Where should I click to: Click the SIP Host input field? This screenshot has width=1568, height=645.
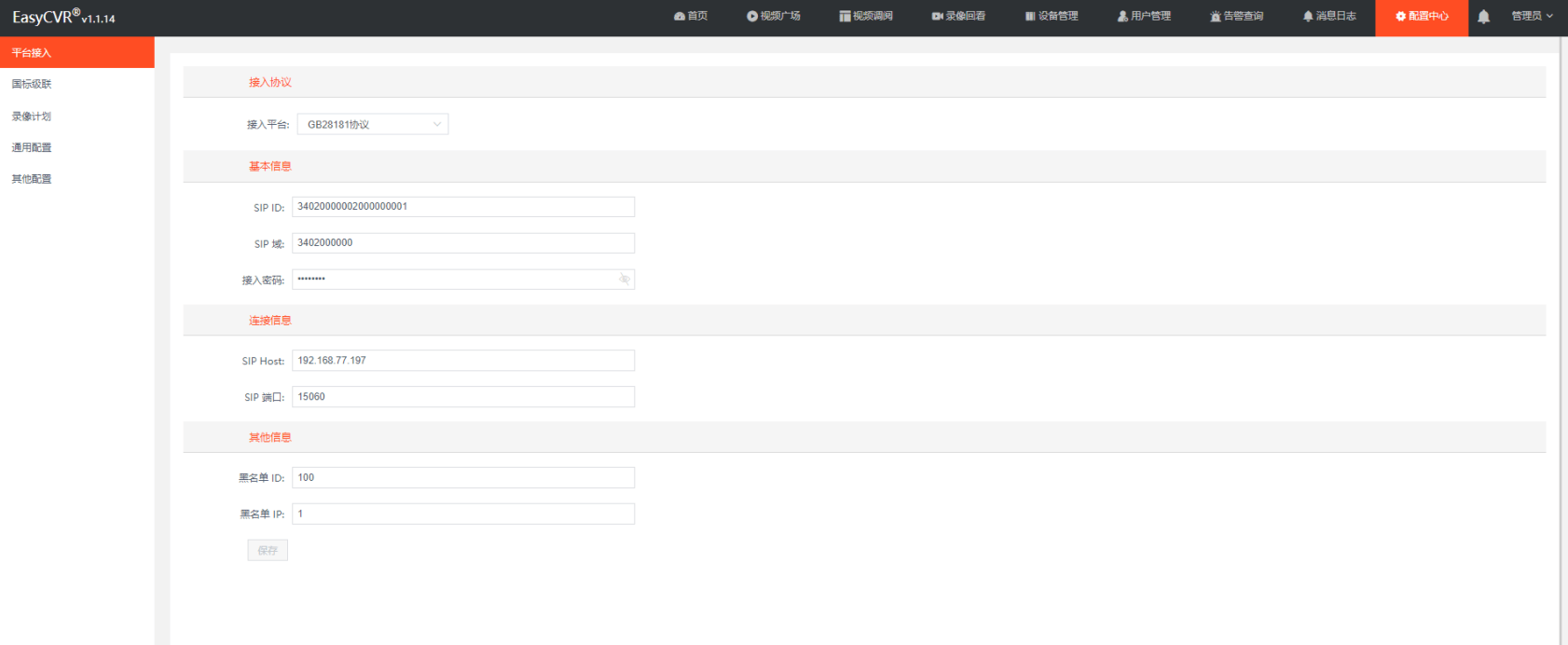click(x=463, y=361)
